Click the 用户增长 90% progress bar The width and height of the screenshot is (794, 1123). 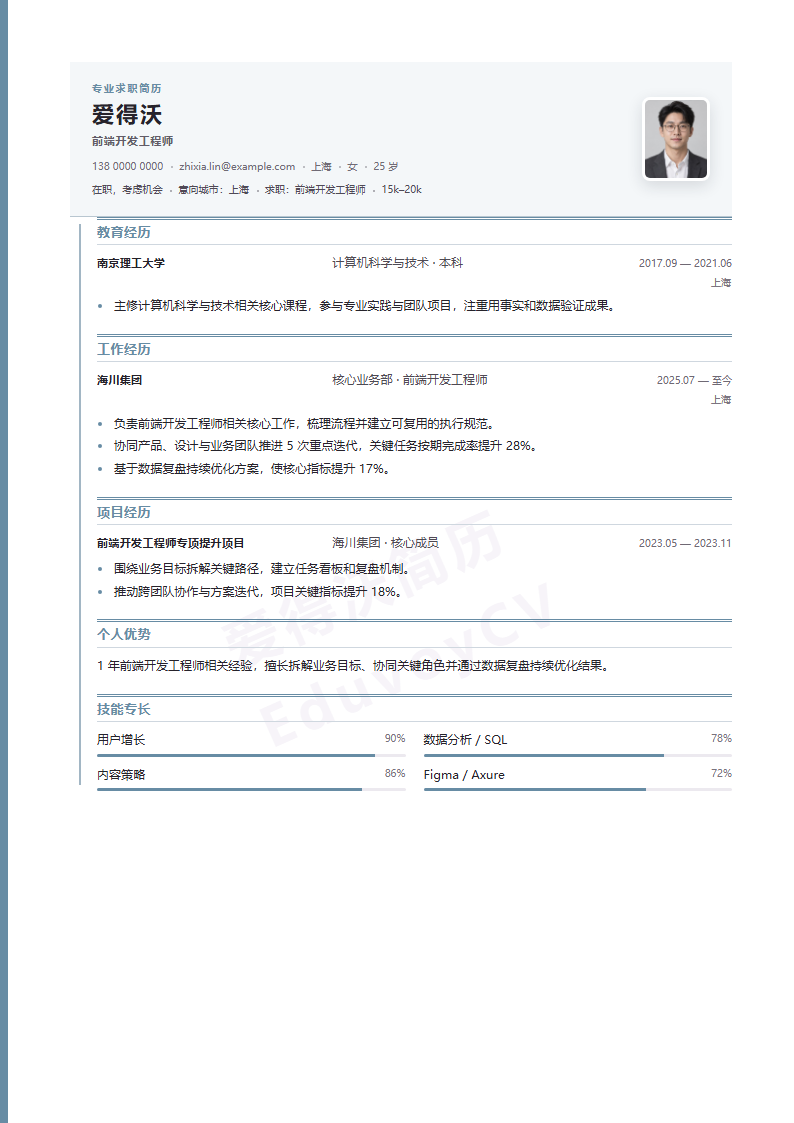point(251,755)
